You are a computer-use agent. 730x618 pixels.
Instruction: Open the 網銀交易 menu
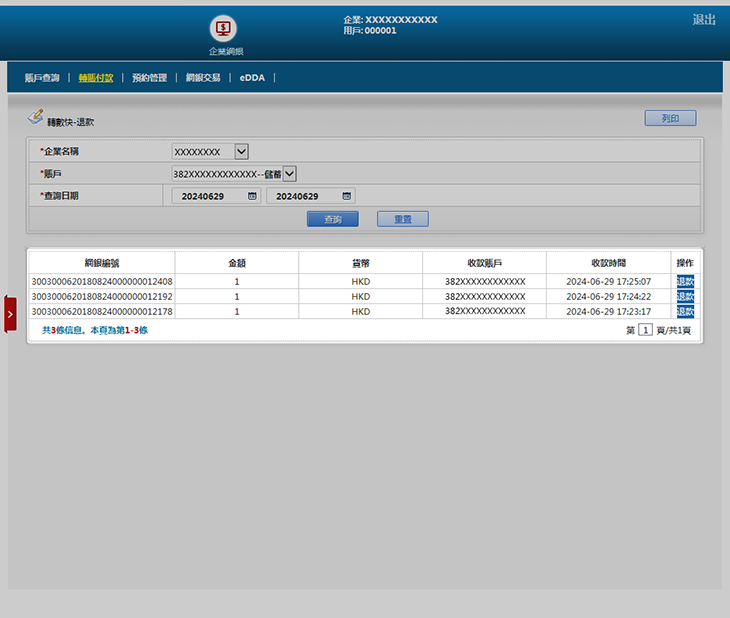click(203, 78)
